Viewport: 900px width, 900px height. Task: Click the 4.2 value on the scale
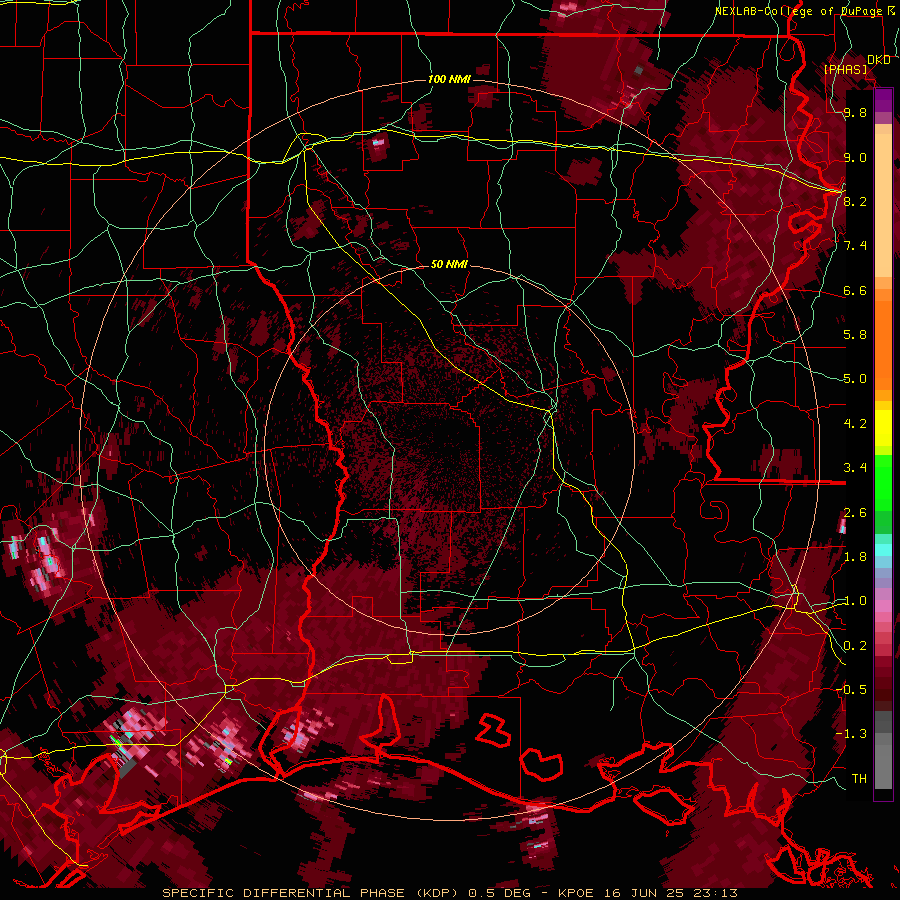click(x=855, y=424)
